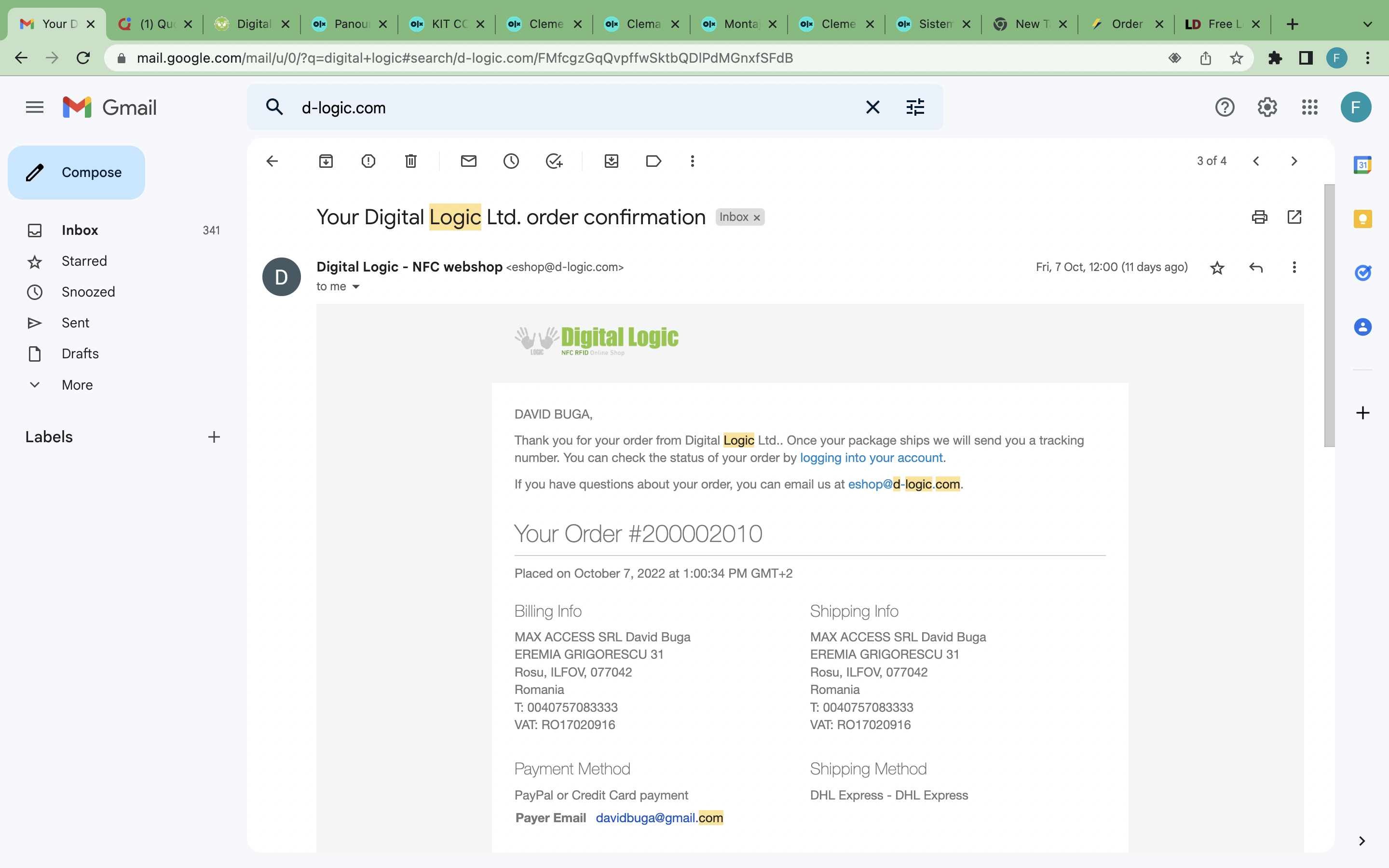Viewport: 1389px width, 868px height.
Task: Open Google Calendar side panel
Action: pyautogui.click(x=1362, y=165)
